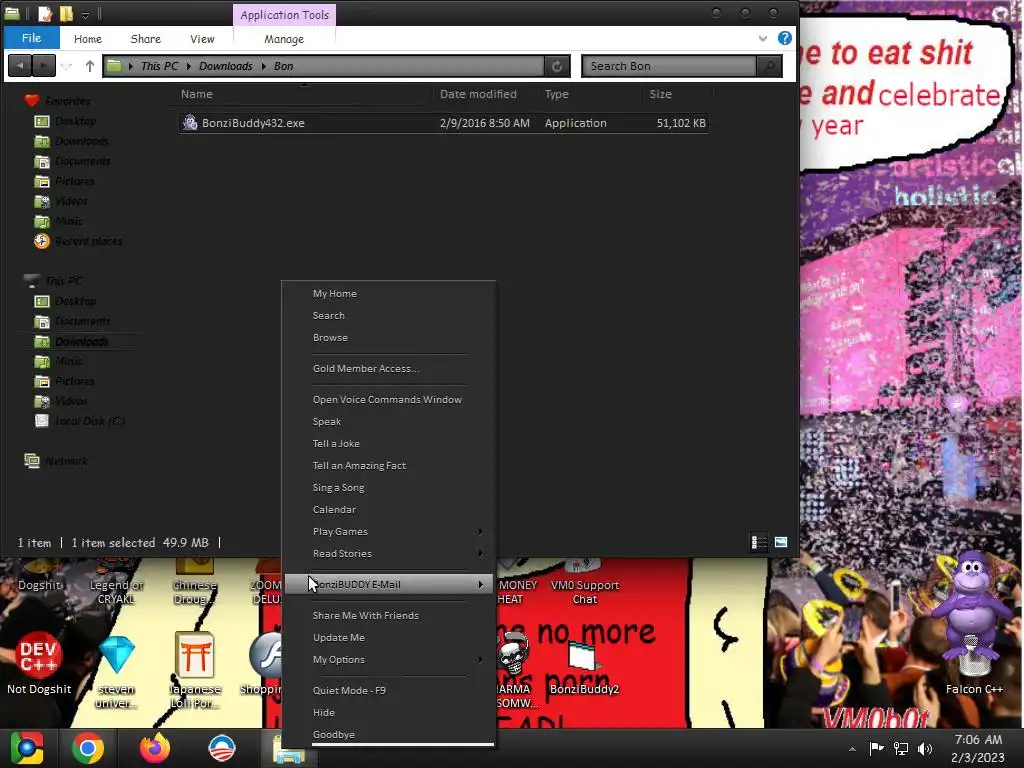The width and height of the screenshot is (1024, 768).
Task: Show hidden tray icons arrow
Action: point(852,749)
